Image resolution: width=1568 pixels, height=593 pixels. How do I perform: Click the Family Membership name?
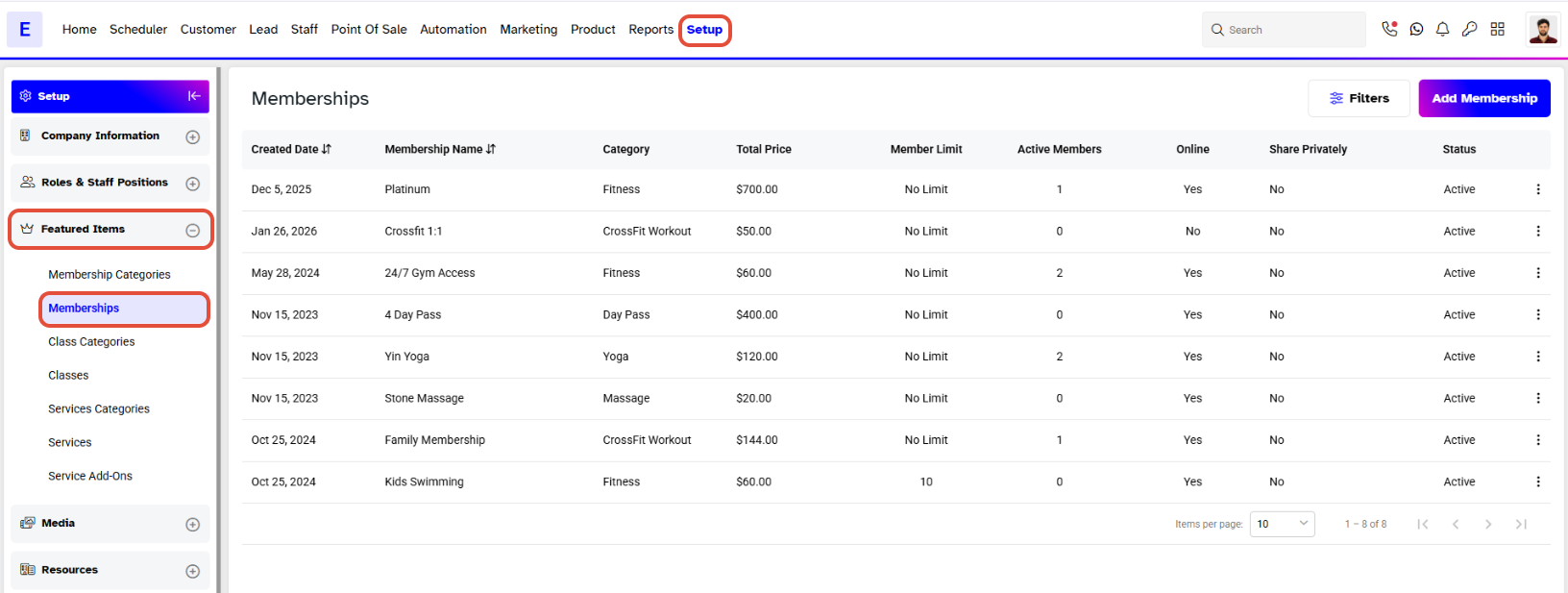[x=434, y=440]
